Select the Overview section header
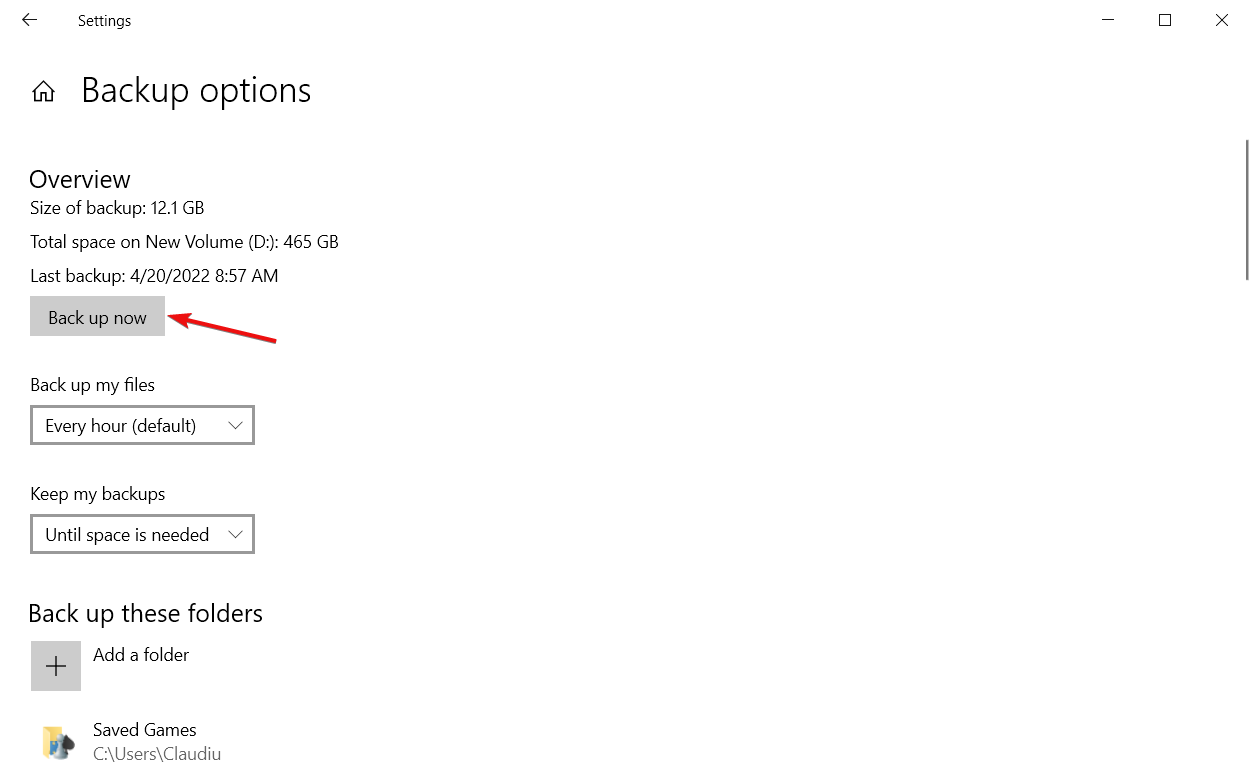The width and height of the screenshot is (1251, 777). pos(79,179)
